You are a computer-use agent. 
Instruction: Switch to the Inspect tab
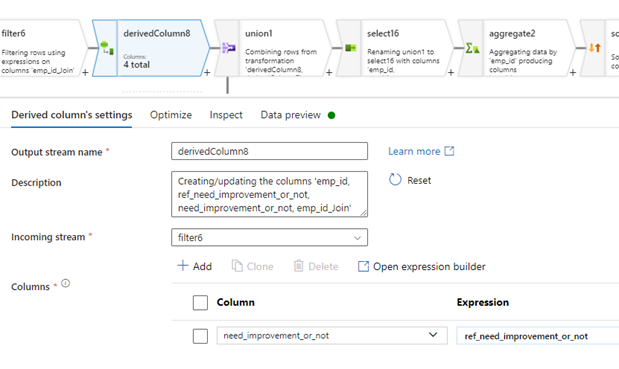click(226, 115)
